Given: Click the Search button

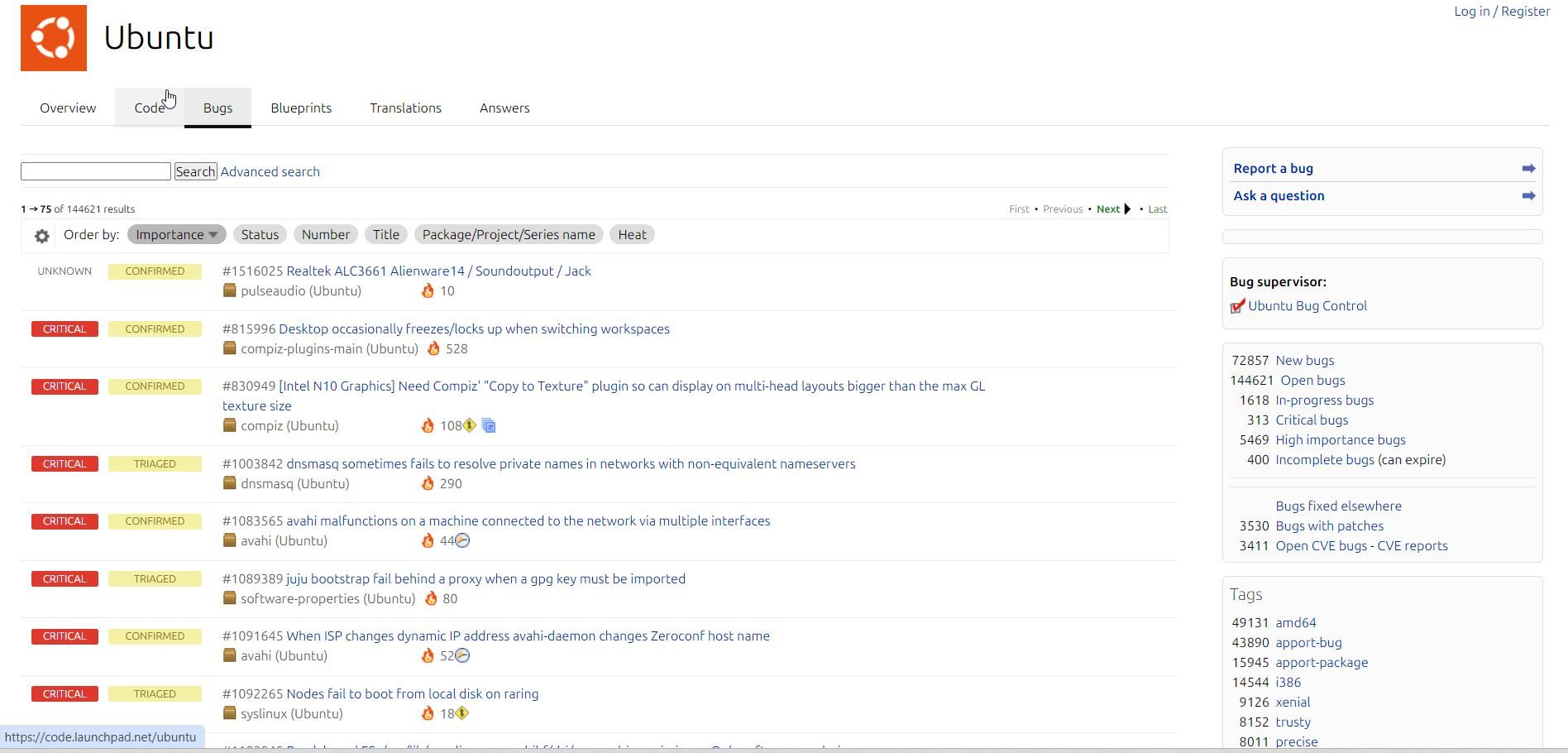Looking at the screenshot, I should coord(196,171).
